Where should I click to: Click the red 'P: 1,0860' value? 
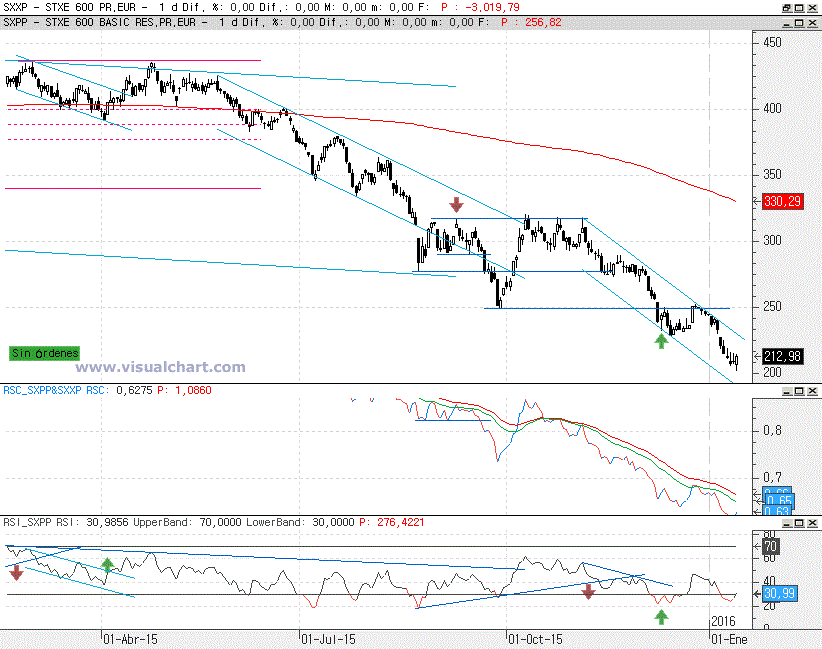point(185,390)
